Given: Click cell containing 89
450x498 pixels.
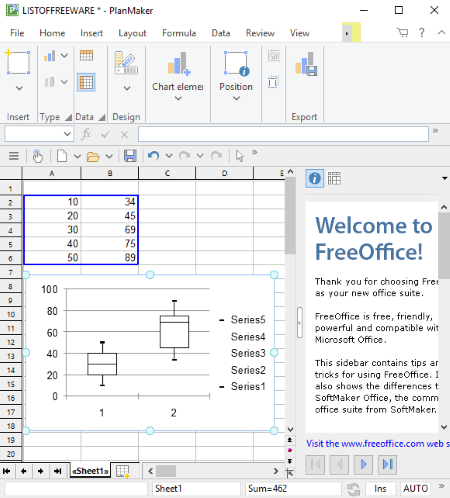Looking at the screenshot, I should (110, 257).
